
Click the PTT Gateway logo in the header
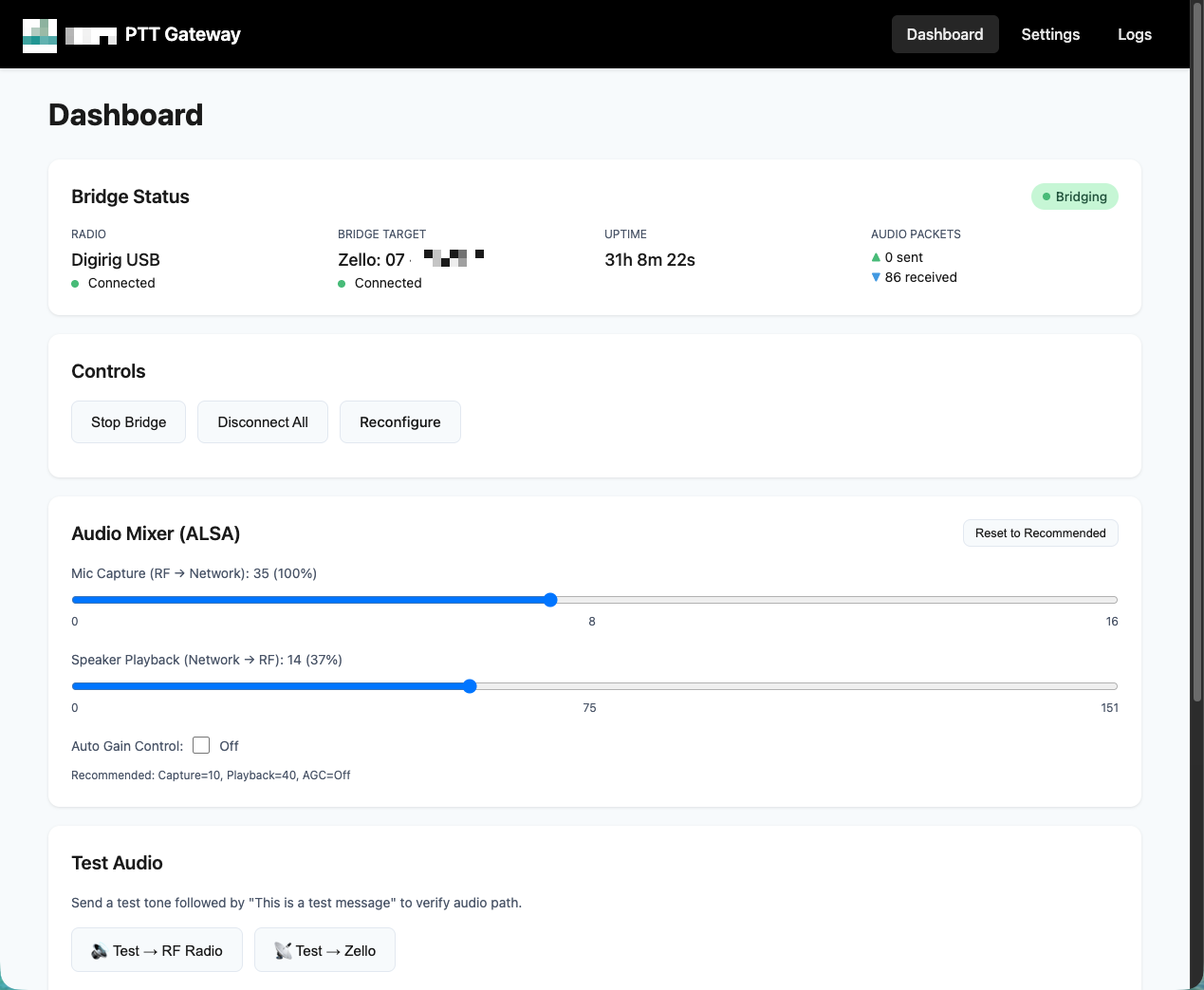(x=130, y=34)
